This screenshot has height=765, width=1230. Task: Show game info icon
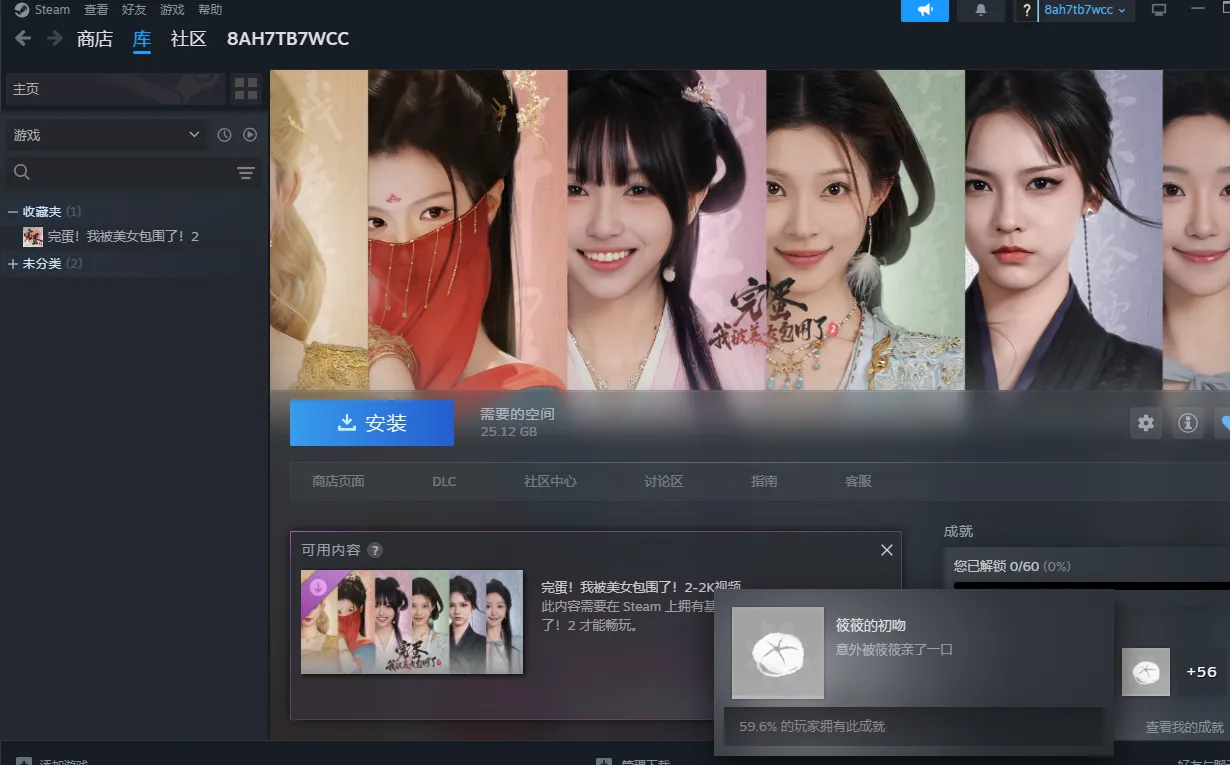1188,423
